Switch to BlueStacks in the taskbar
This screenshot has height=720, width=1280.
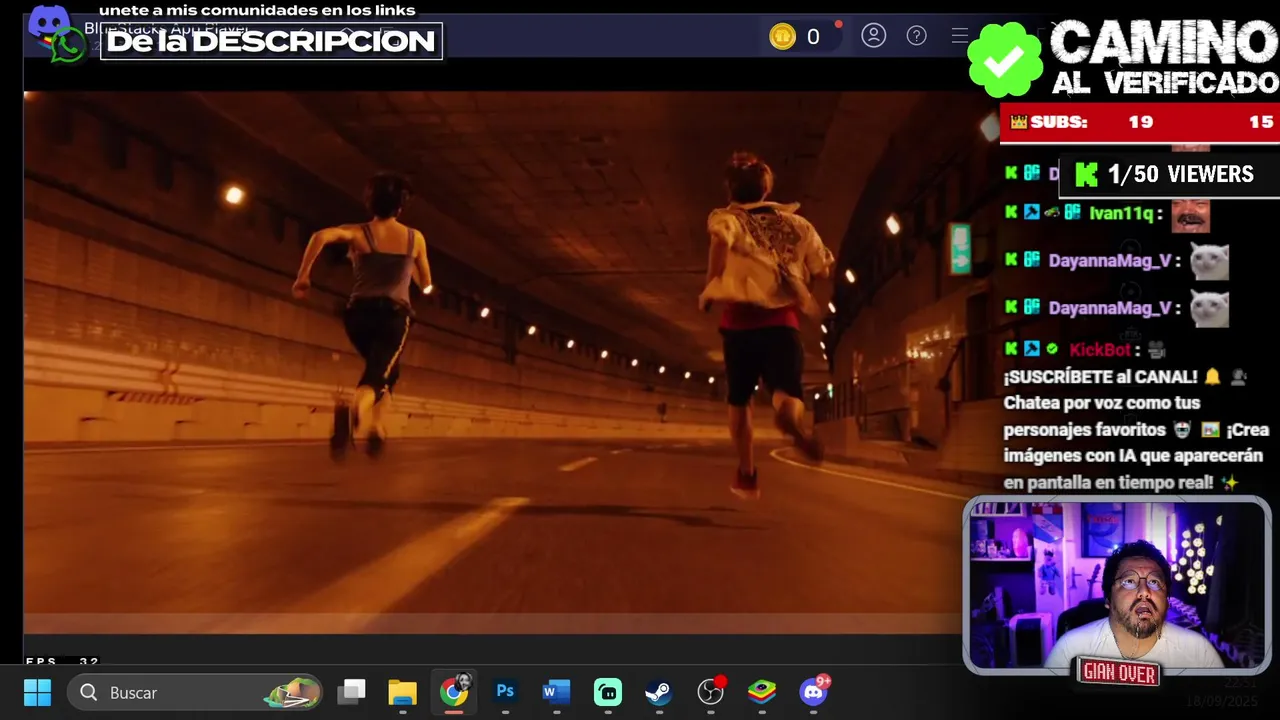pyautogui.click(x=762, y=692)
